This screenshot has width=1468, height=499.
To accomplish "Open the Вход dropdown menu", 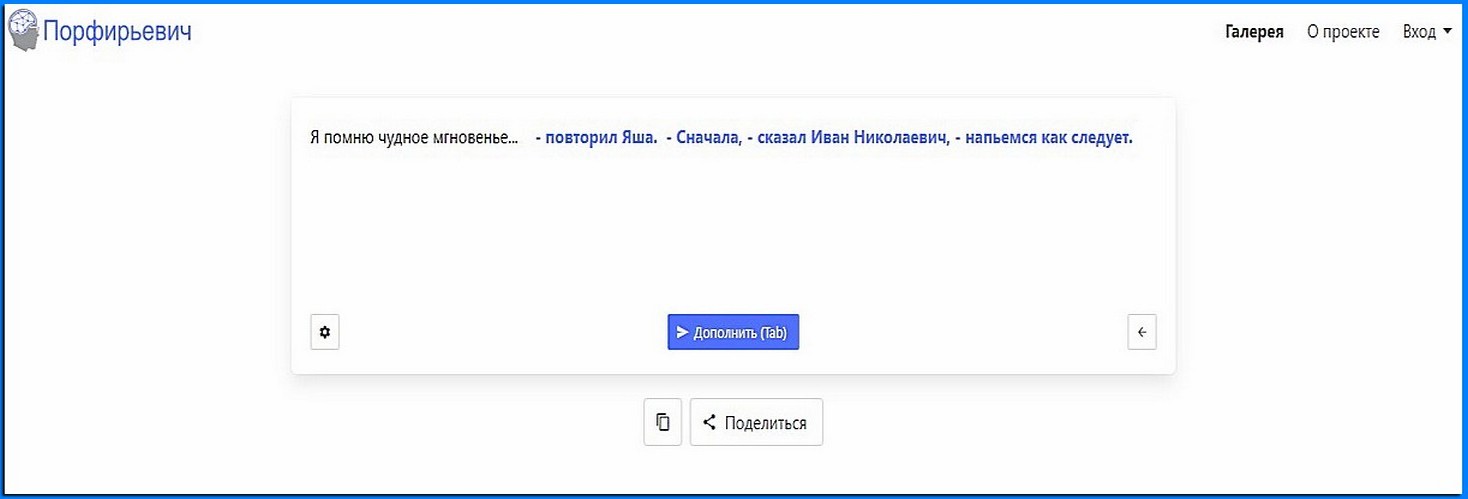I will tap(1427, 32).
